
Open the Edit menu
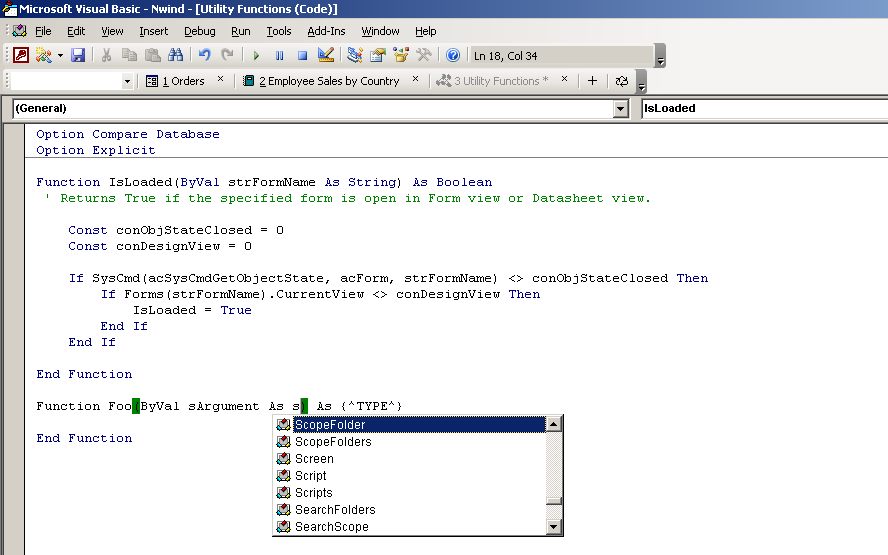[76, 31]
